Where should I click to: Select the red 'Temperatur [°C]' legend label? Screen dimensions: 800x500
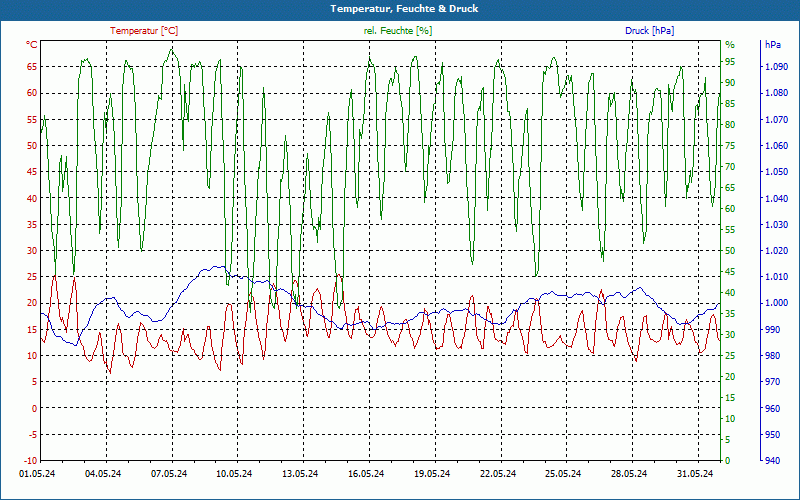coord(144,31)
